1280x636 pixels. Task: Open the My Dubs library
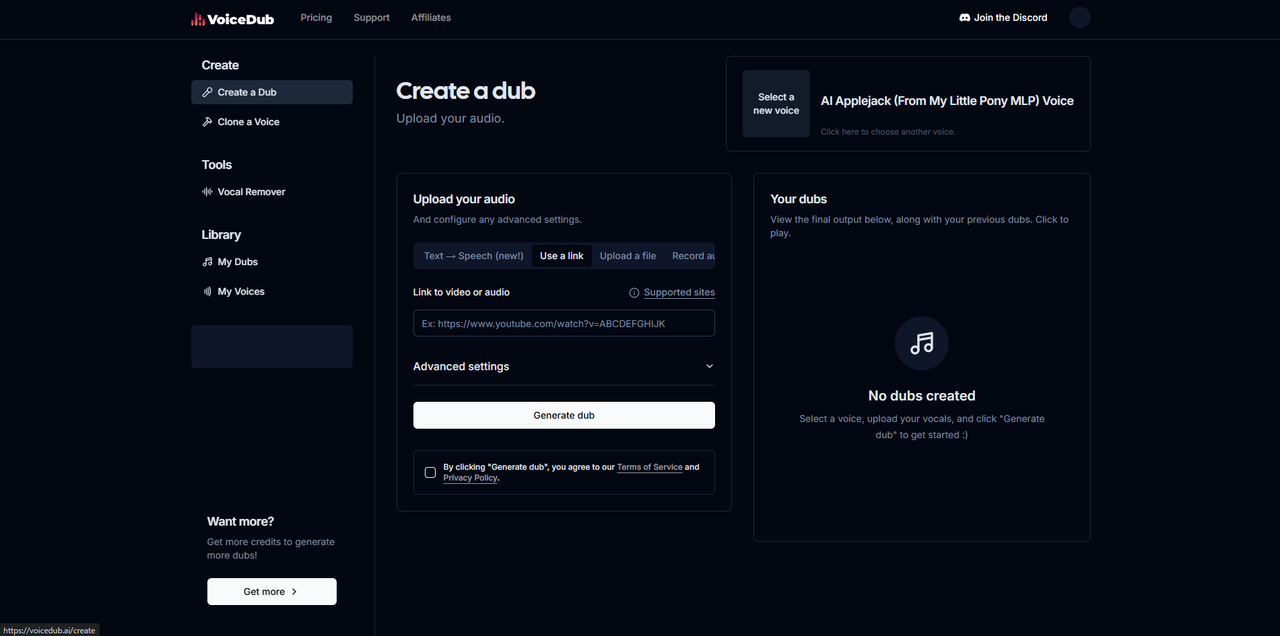tap(272, 262)
